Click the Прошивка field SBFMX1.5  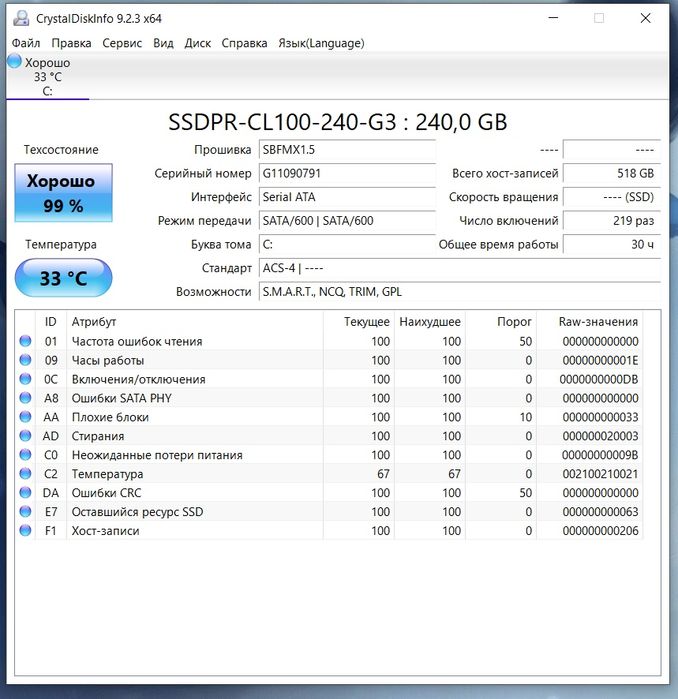point(347,149)
